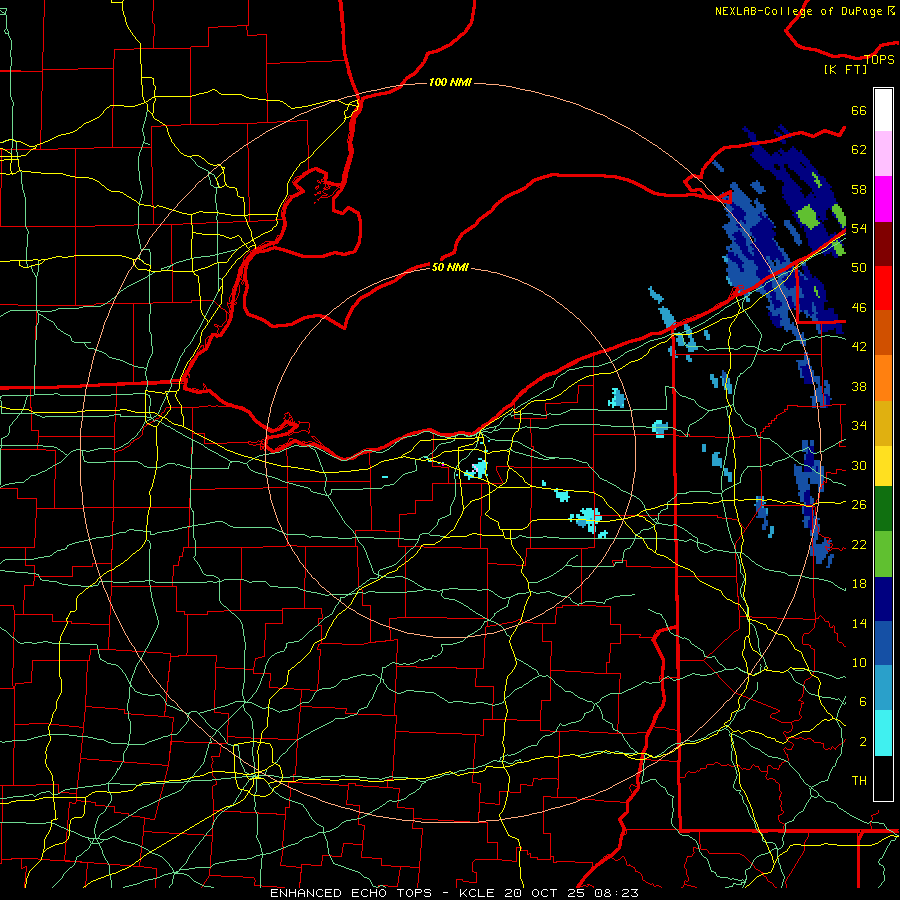
Task: Click the legend value 54
Action: 859,228
